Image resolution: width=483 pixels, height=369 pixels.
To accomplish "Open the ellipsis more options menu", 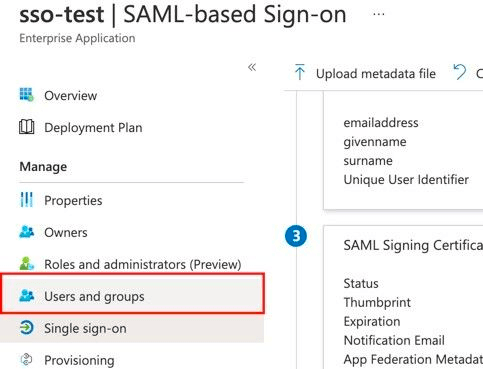I will [x=379, y=14].
